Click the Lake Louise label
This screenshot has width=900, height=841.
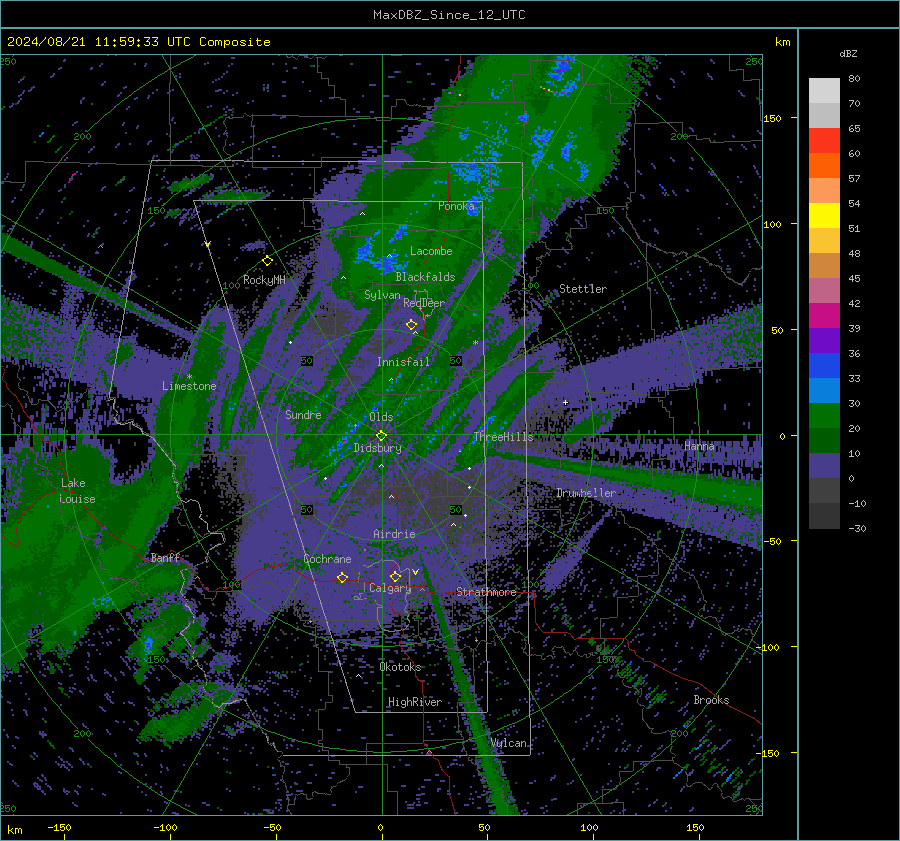click(78, 491)
